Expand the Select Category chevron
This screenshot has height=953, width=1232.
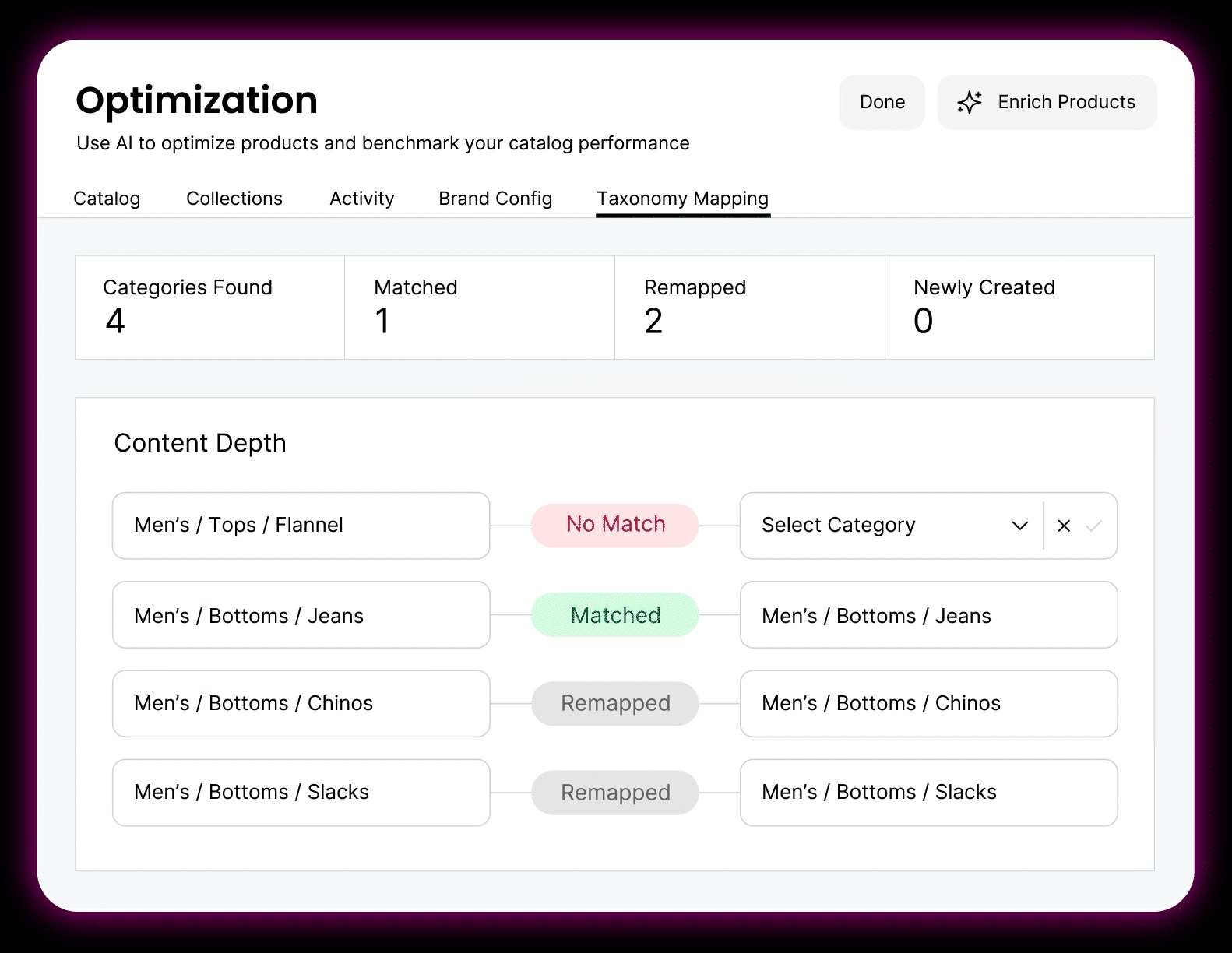click(1020, 526)
